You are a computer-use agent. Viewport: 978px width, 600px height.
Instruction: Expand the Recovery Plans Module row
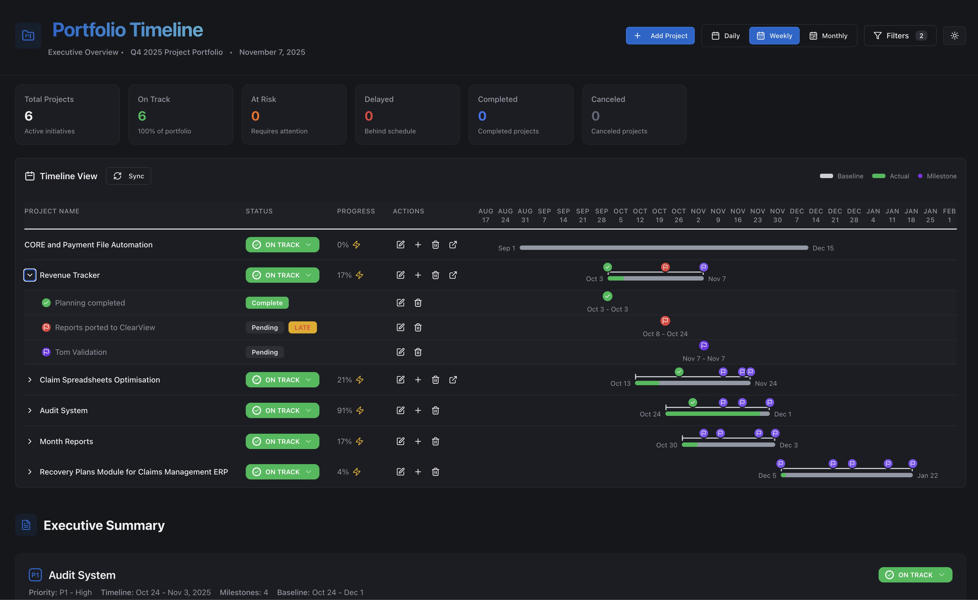[x=29, y=472]
